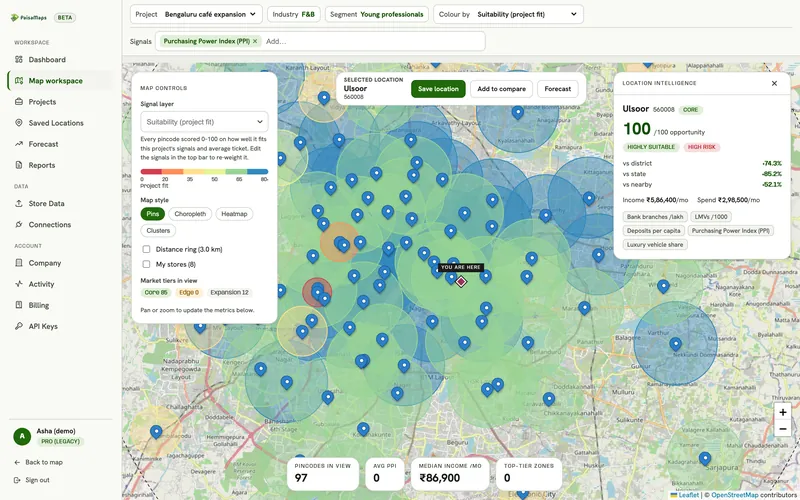The width and height of the screenshot is (800, 500).
Task: Expand the Signal layer select box
Action: pyautogui.click(x=204, y=122)
